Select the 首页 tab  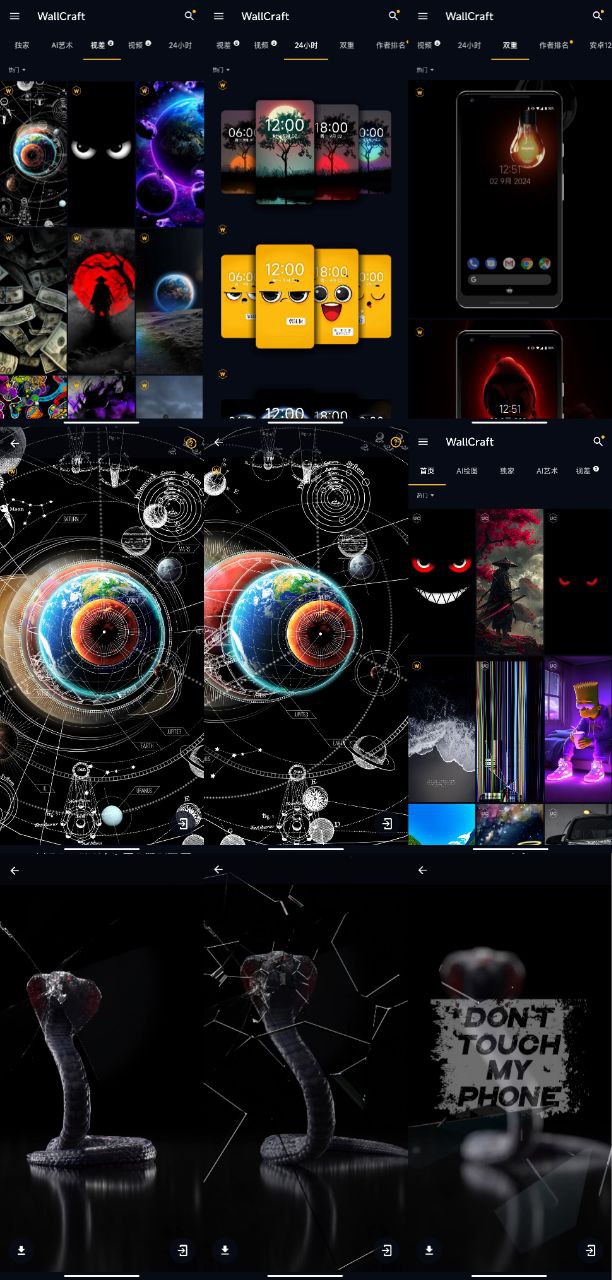[x=427, y=470]
